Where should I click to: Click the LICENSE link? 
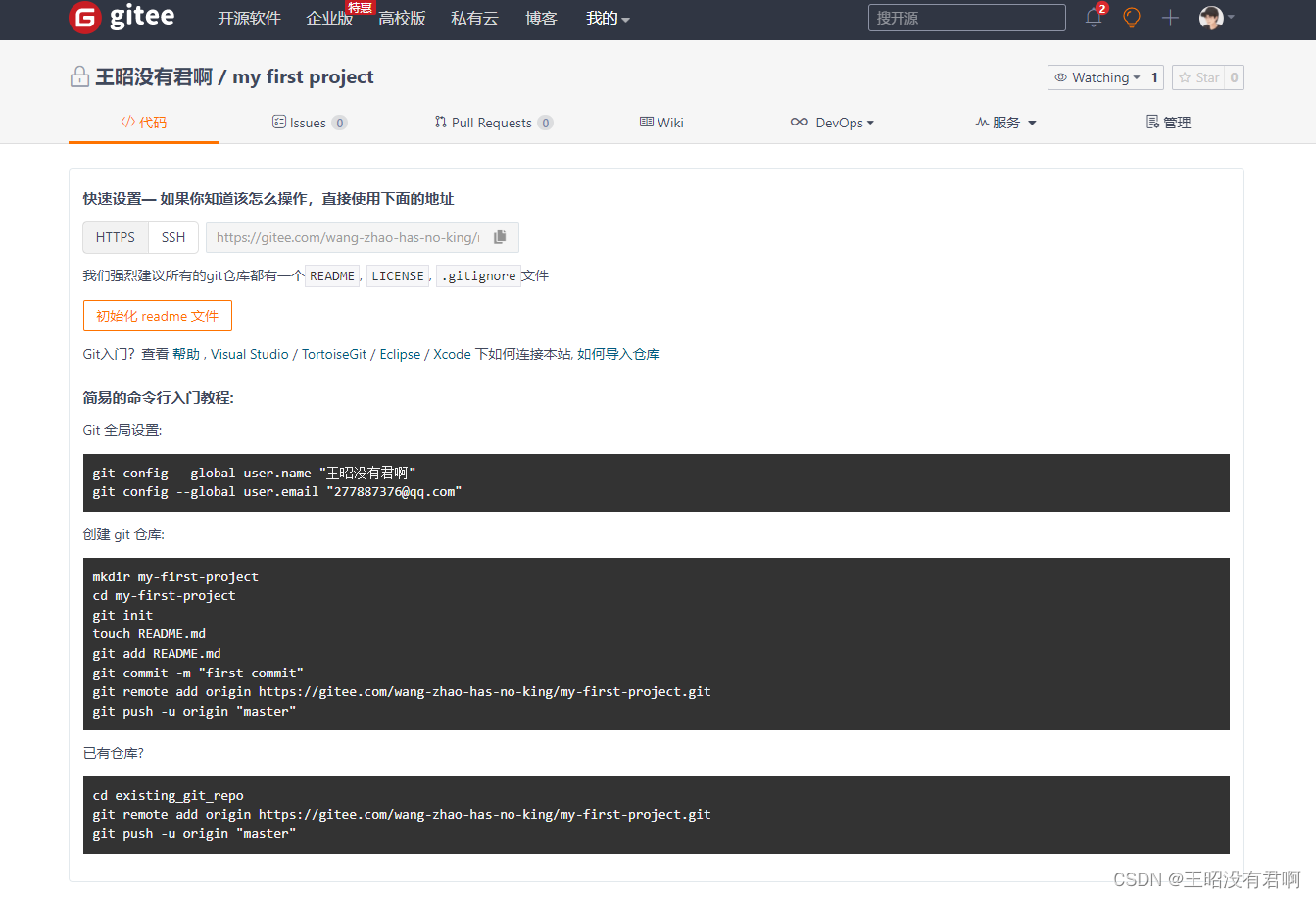pos(398,276)
